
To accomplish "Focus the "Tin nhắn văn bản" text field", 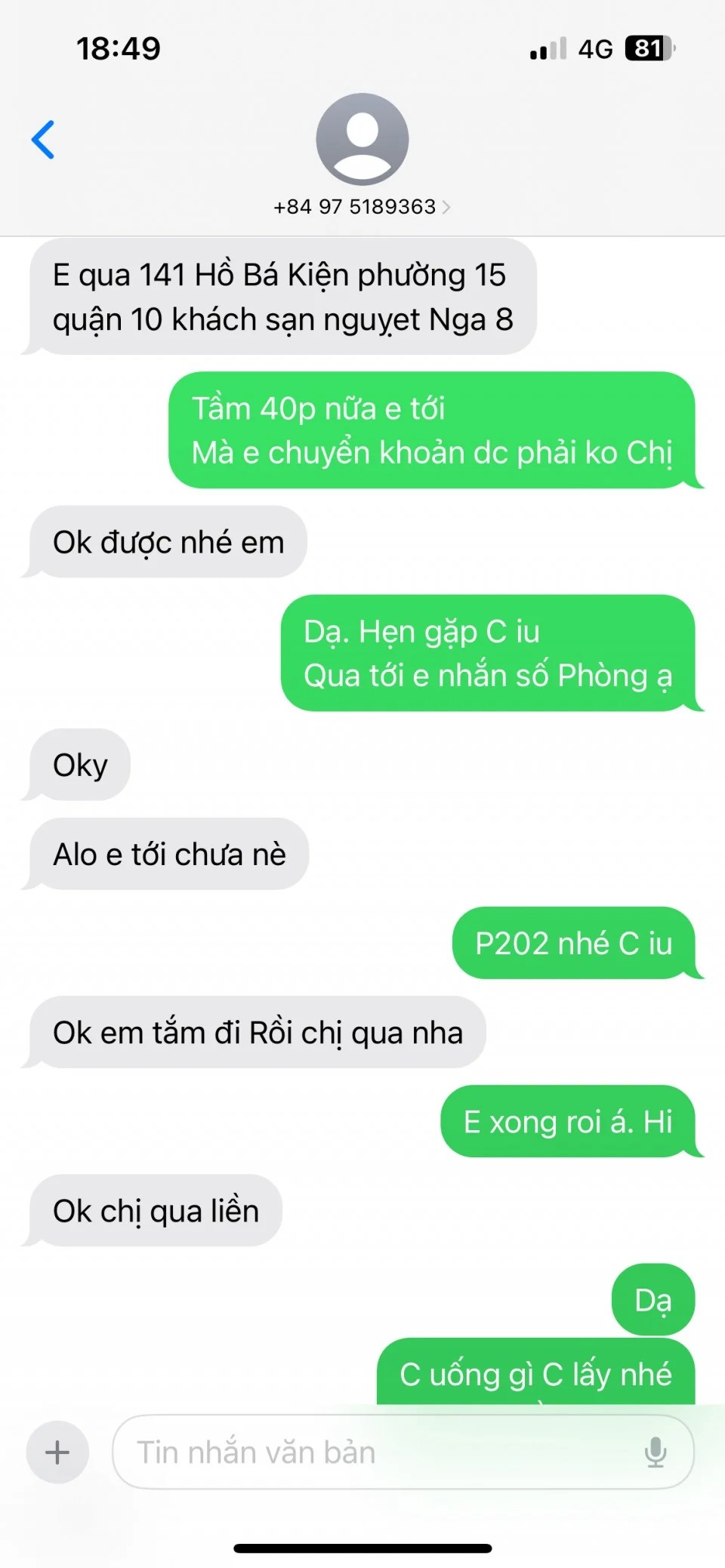I will point(403,1452).
